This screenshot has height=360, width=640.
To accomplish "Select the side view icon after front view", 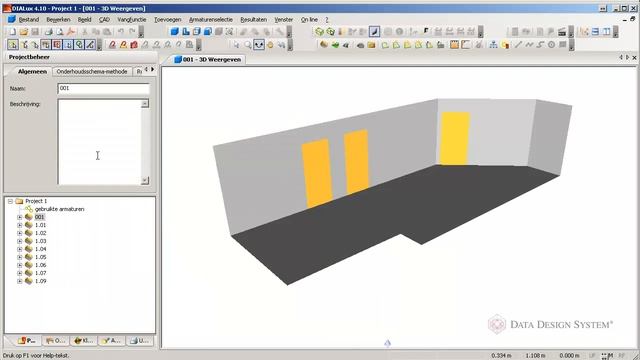I will point(208,31).
